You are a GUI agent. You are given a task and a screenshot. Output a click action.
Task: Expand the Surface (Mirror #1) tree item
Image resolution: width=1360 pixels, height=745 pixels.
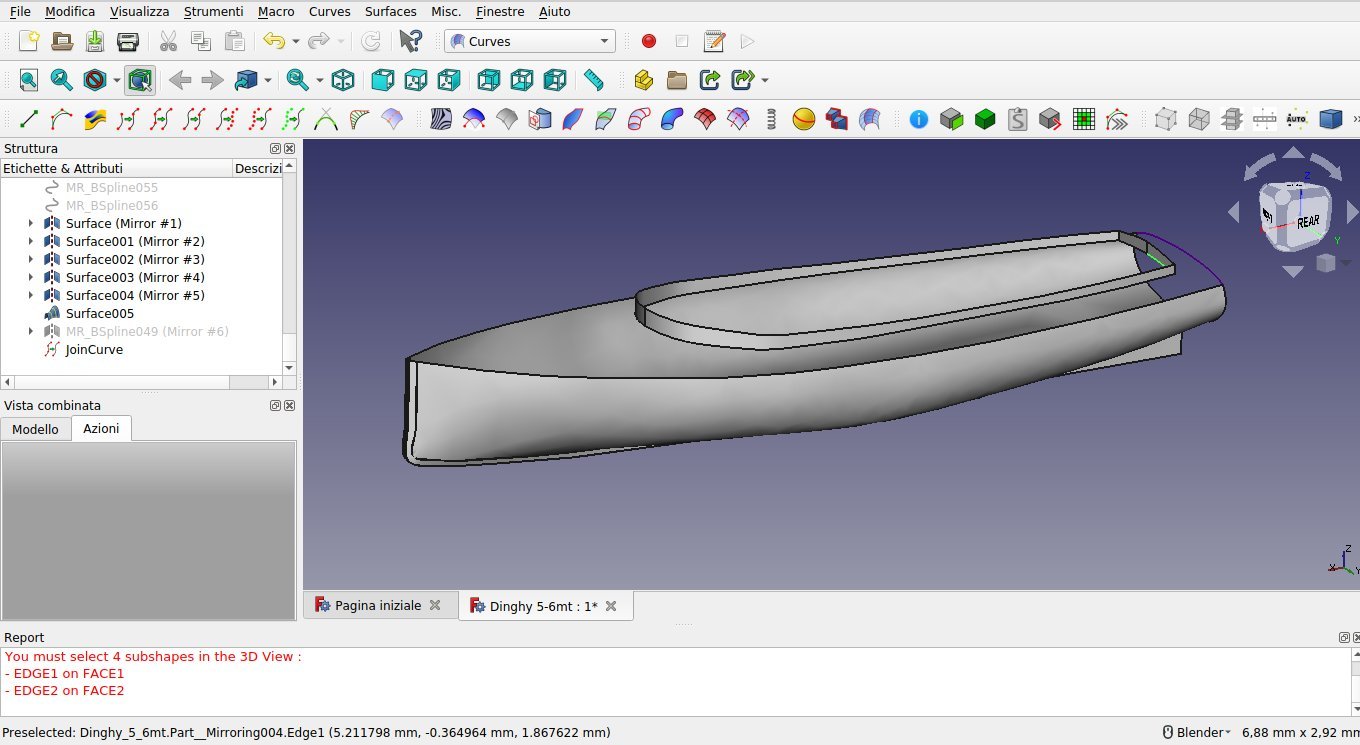coord(30,223)
